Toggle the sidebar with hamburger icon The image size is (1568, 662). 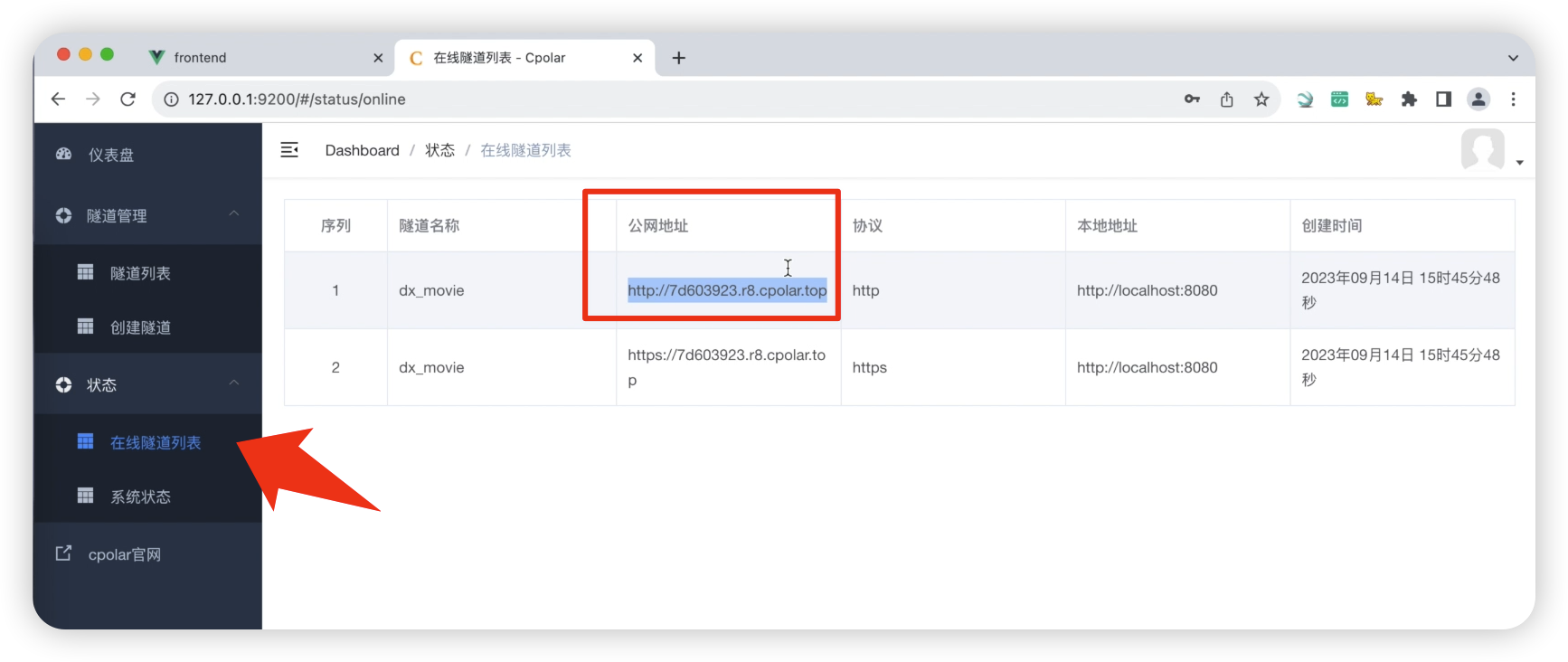(289, 150)
